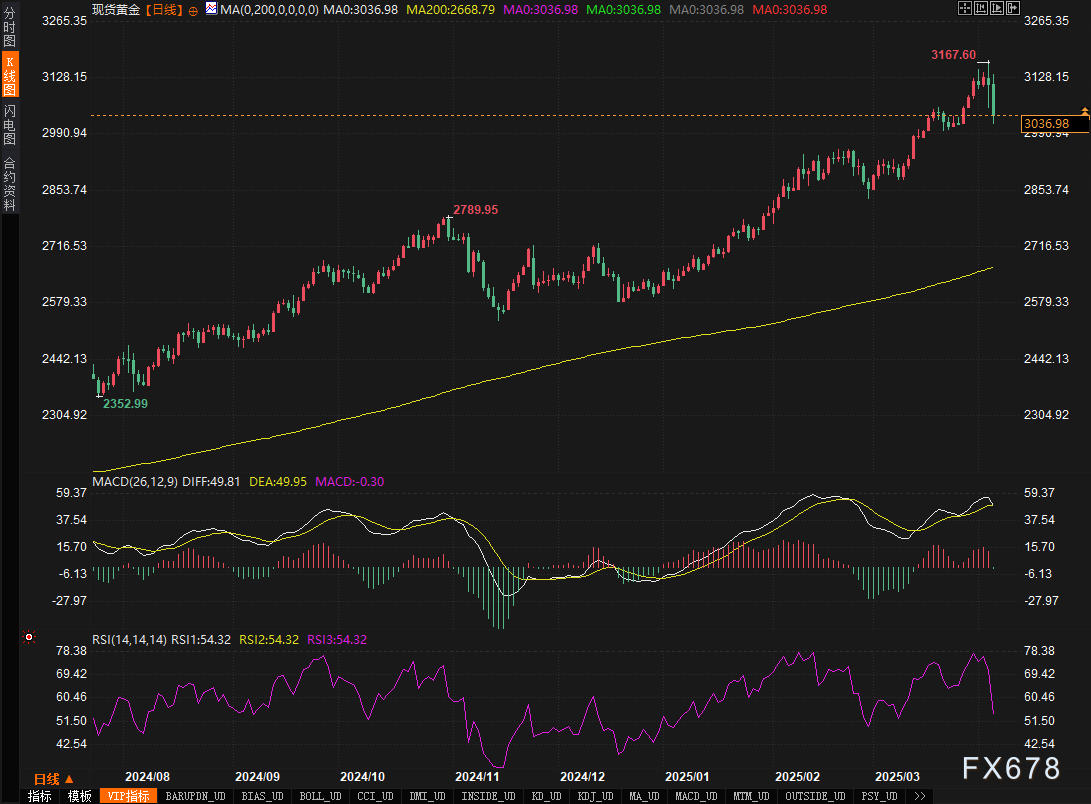Click the orange crosshair icon beside 日线
Viewport: 1091px width, 804px height.
(193, 10)
